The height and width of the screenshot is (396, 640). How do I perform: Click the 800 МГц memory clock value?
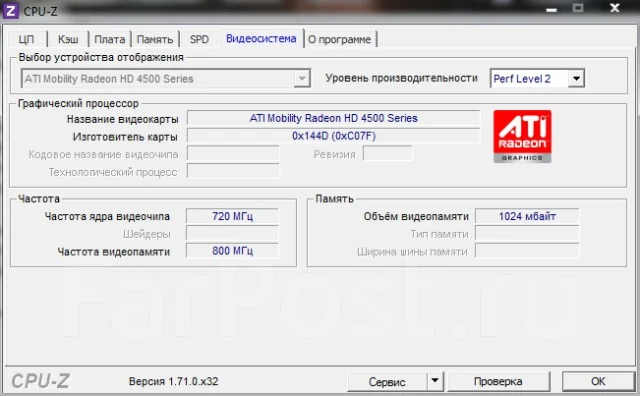click(232, 251)
